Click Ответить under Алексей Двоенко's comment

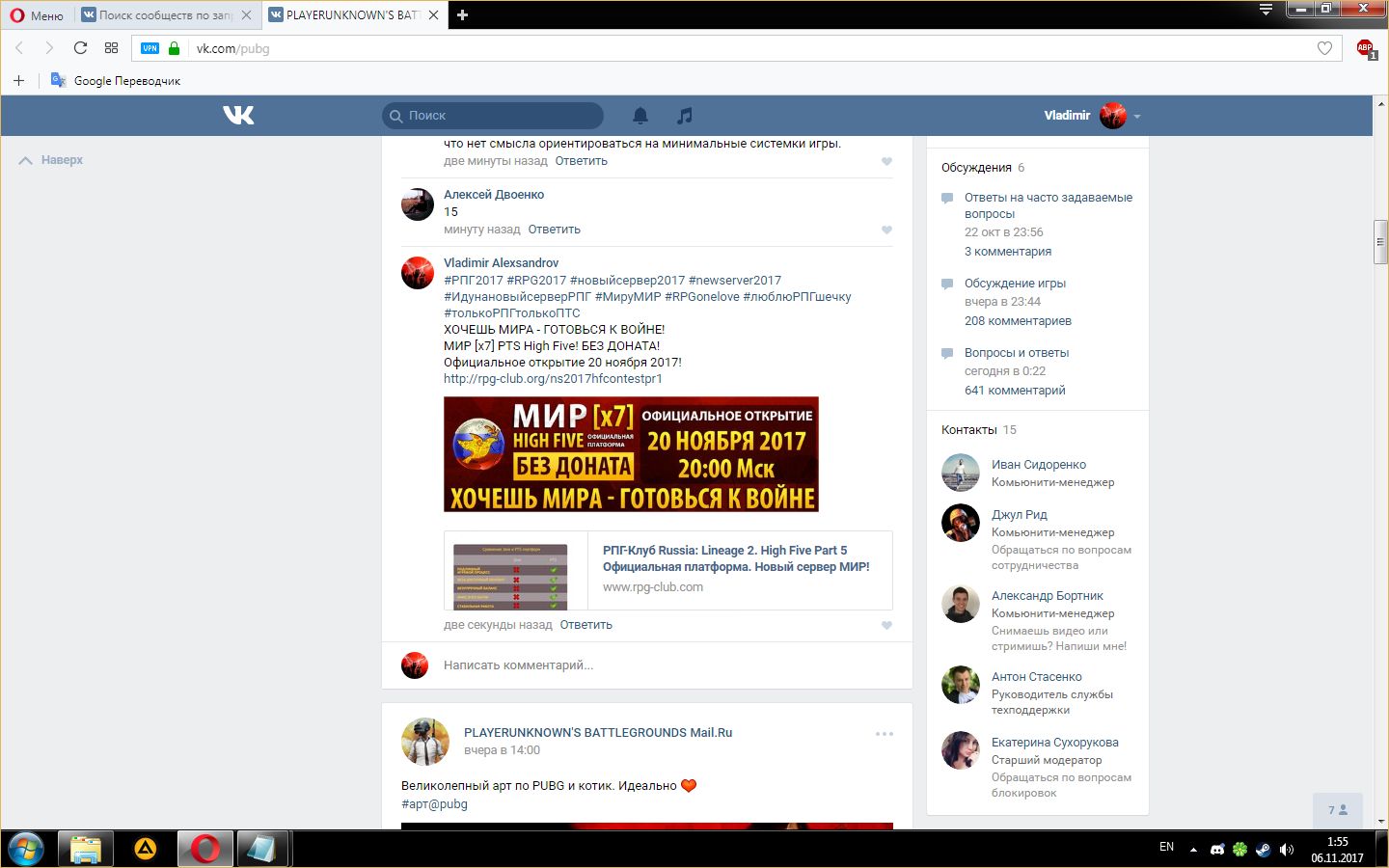[x=554, y=230]
